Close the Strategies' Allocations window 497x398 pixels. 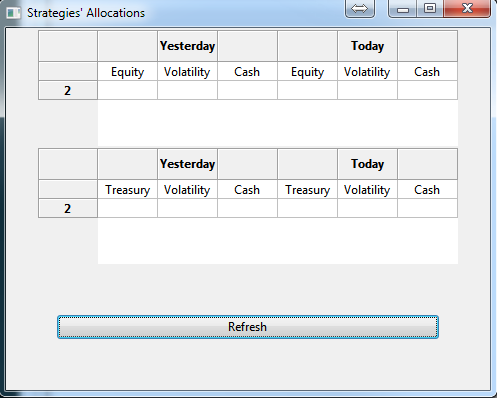point(467,8)
